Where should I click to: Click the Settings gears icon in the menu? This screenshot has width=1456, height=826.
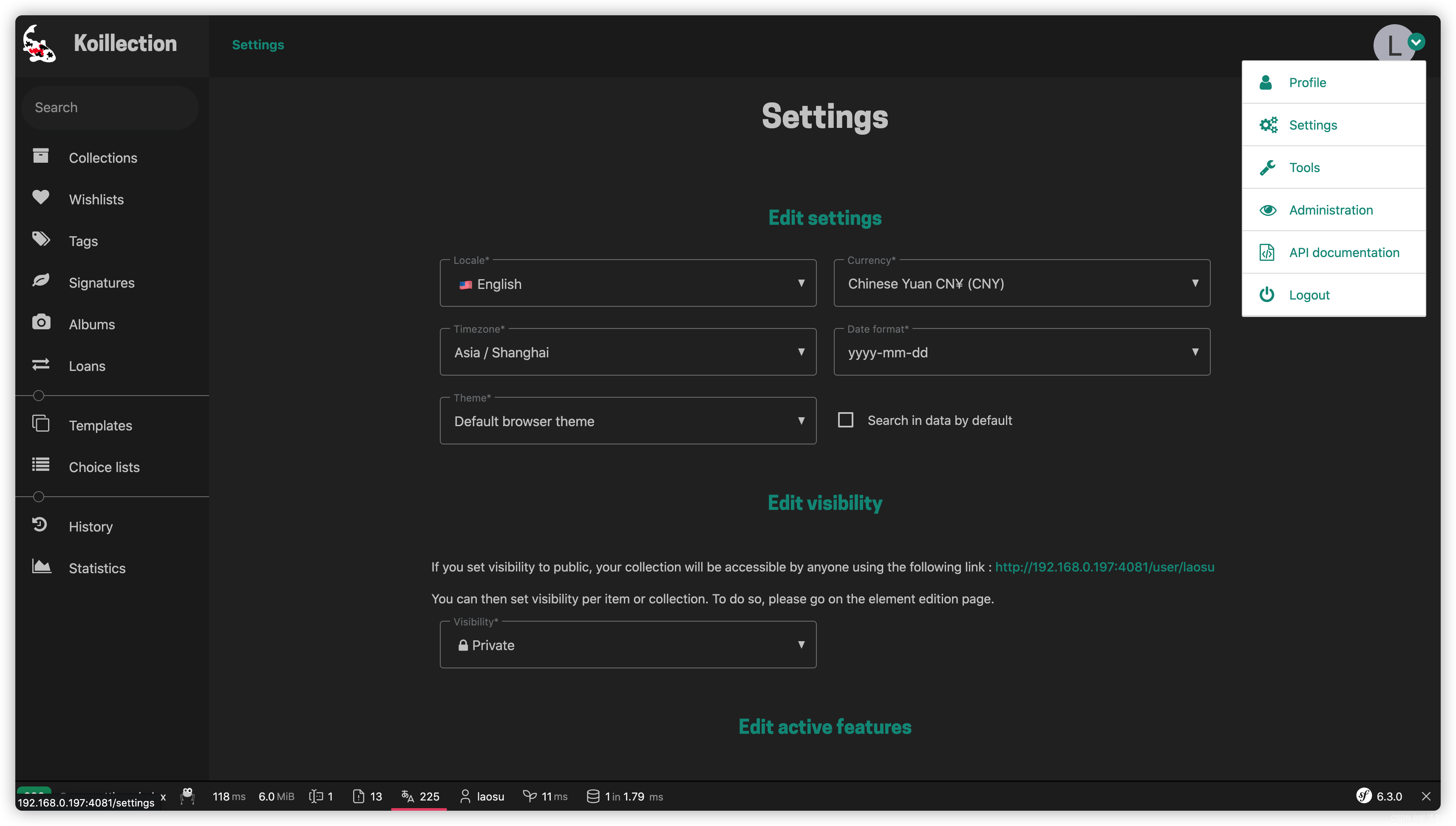pyautogui.click(x=1268, y=125)
